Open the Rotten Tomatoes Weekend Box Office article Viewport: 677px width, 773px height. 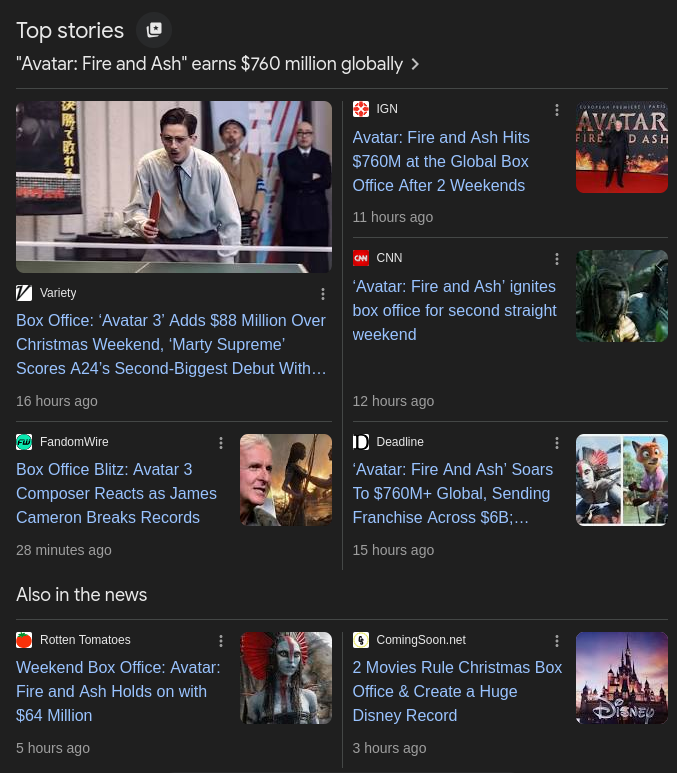pyautogui.click(x=118, y=692)
